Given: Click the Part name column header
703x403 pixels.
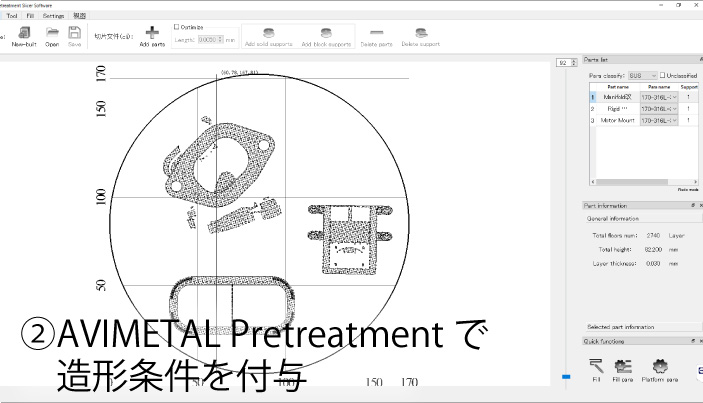Looking at the screenshot, I should [x=618, y=87].
